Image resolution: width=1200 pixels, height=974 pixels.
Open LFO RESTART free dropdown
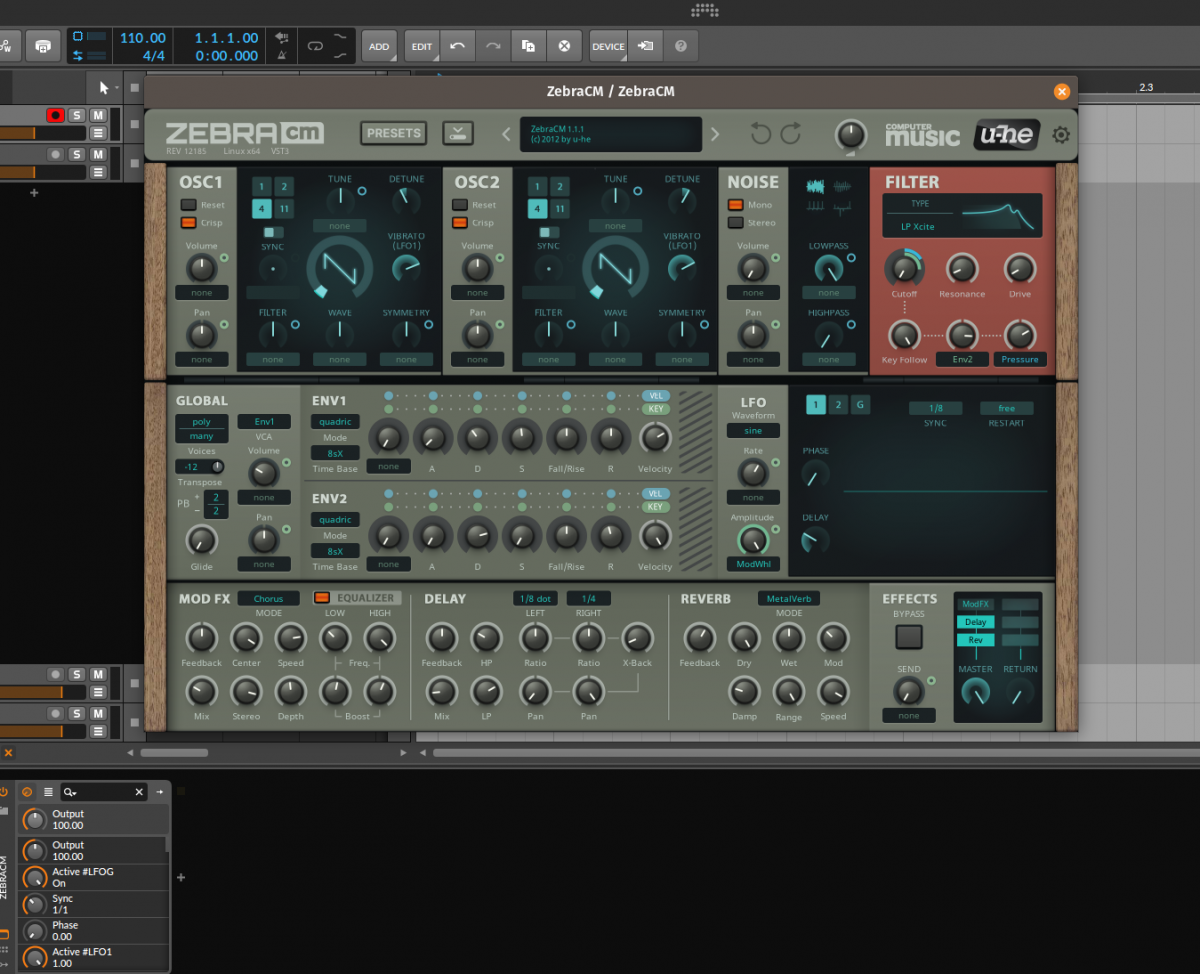point(1007,408)
